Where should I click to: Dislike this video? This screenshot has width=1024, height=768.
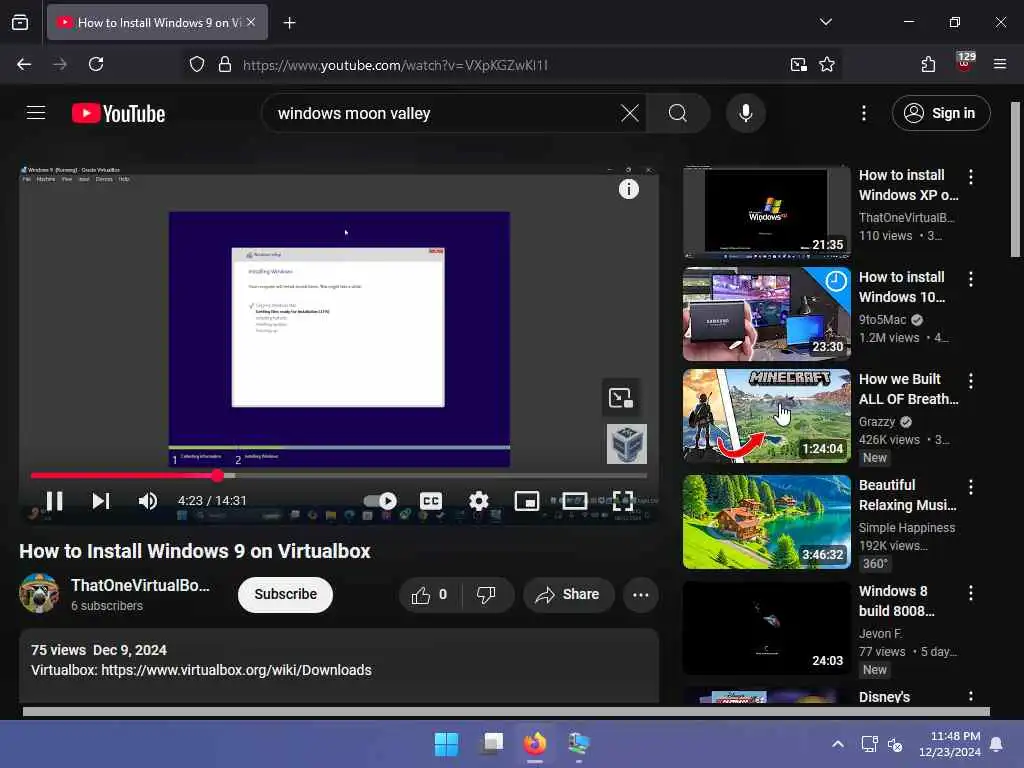tap(487, 594)
